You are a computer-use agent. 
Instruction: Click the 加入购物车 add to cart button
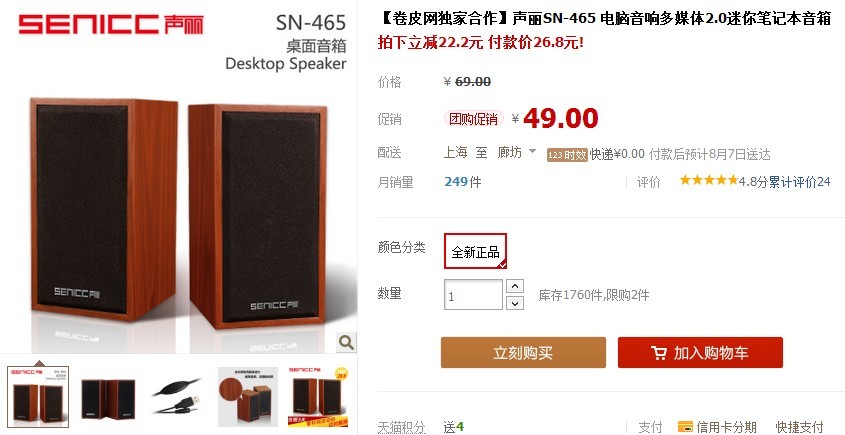[700, 353]
